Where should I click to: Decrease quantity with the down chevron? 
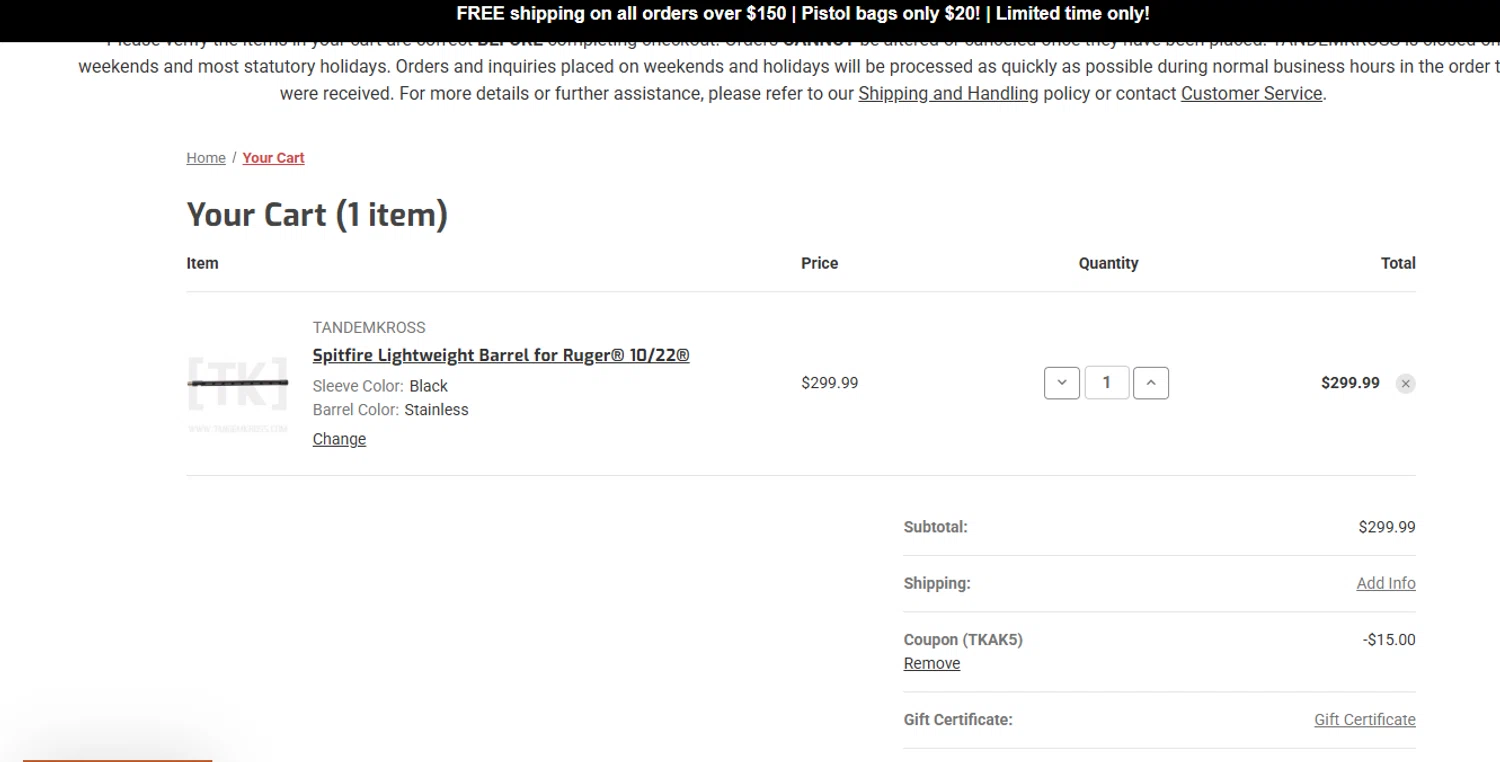pyautogui.click(x=1062, y=383)
